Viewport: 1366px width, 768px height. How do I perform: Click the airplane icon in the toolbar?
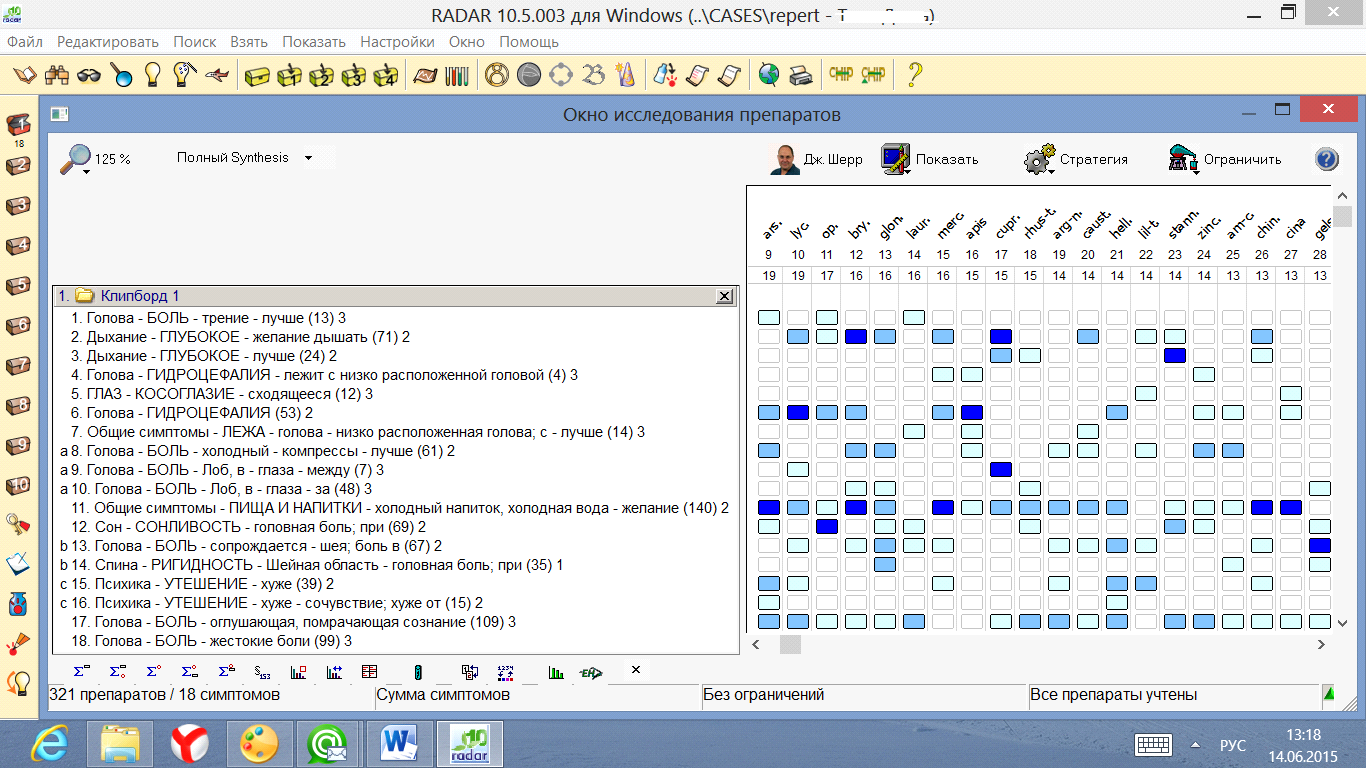tap(215, 75)
